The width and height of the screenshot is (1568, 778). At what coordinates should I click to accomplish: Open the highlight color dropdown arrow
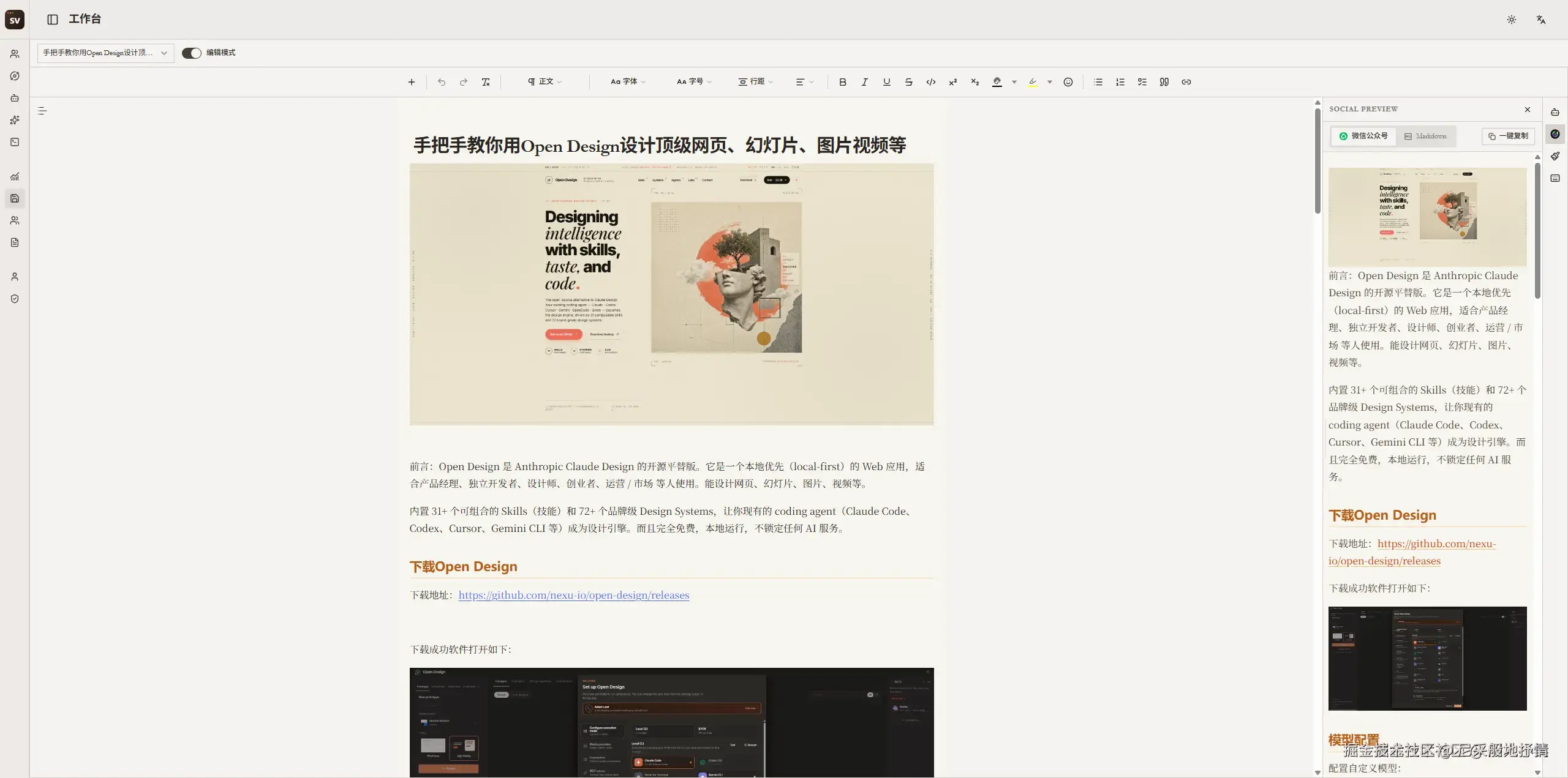pos(1050,82)
